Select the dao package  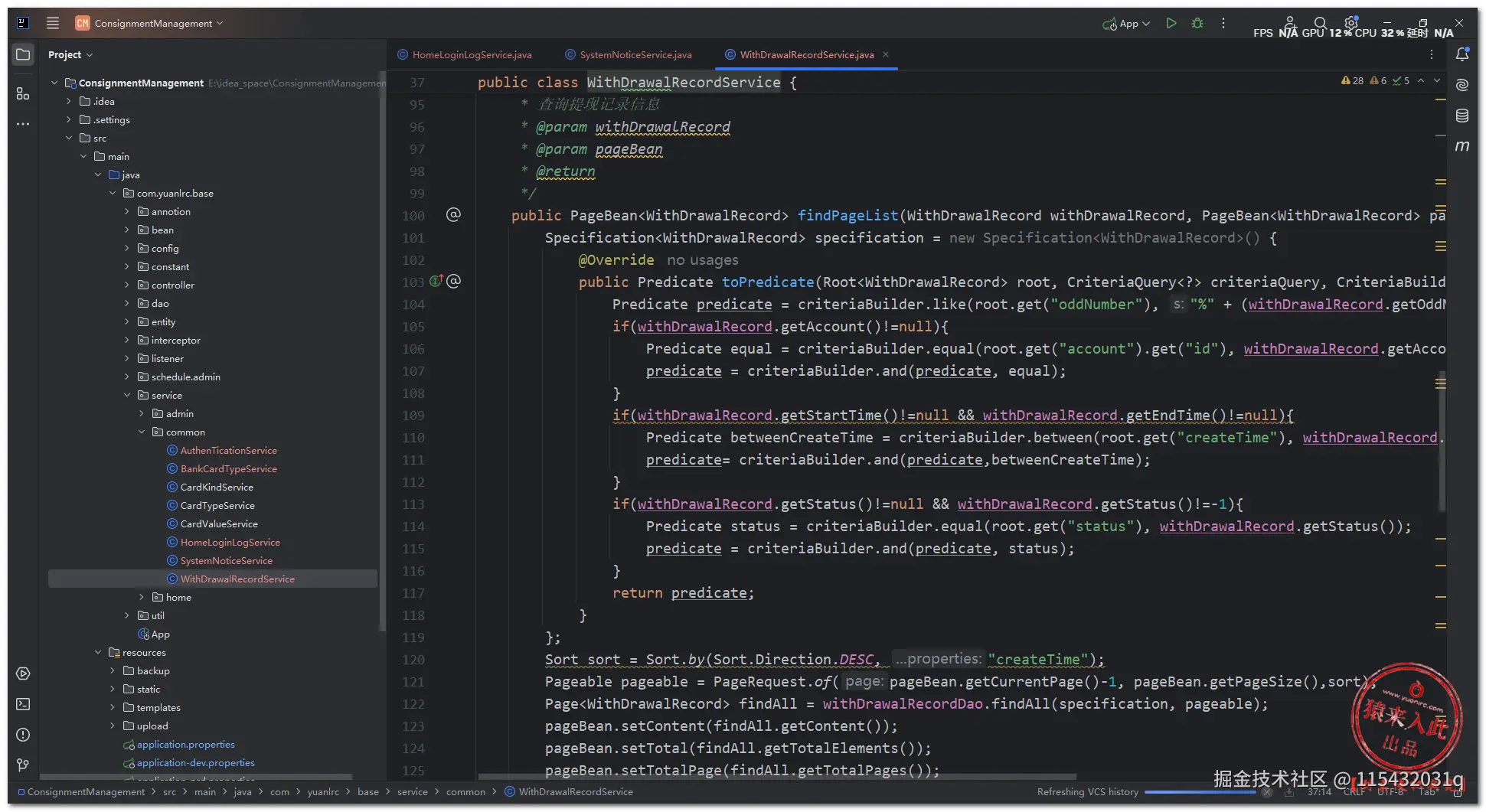pyautogui.click(x=160, y=303)
